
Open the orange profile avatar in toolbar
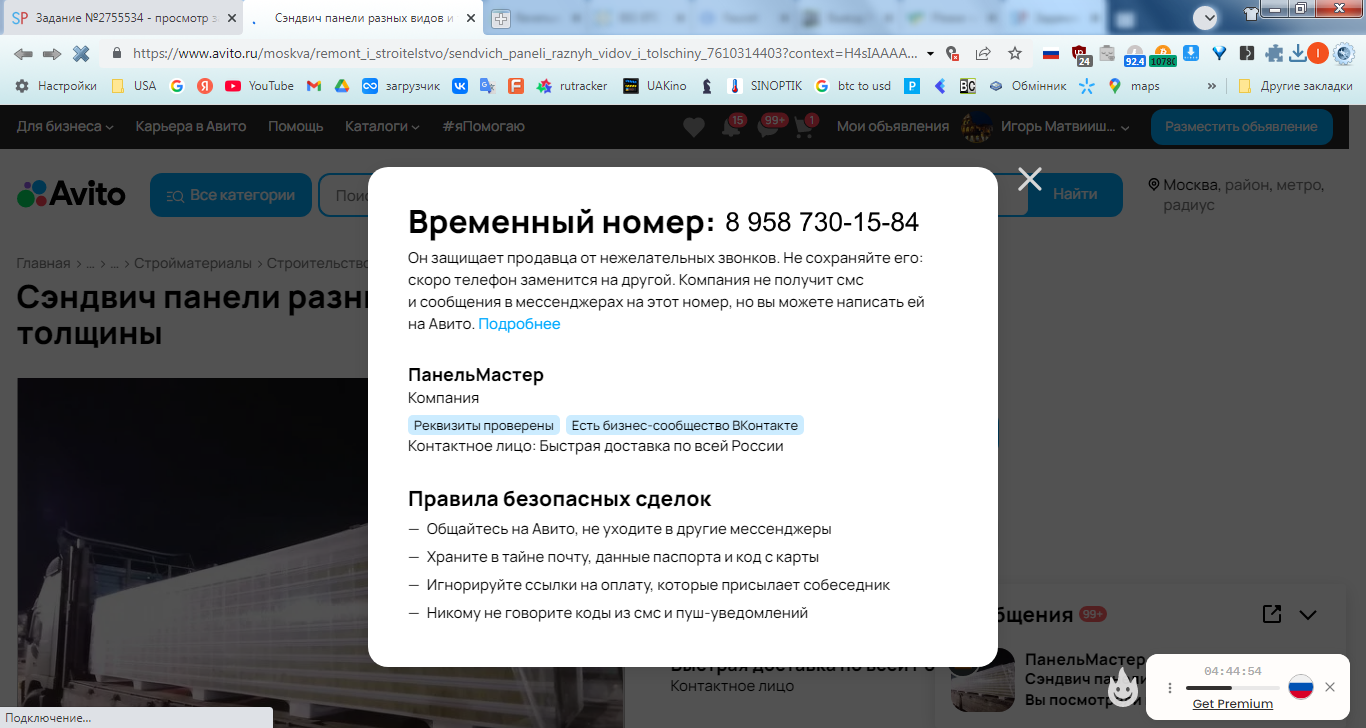click(1318, 53)
